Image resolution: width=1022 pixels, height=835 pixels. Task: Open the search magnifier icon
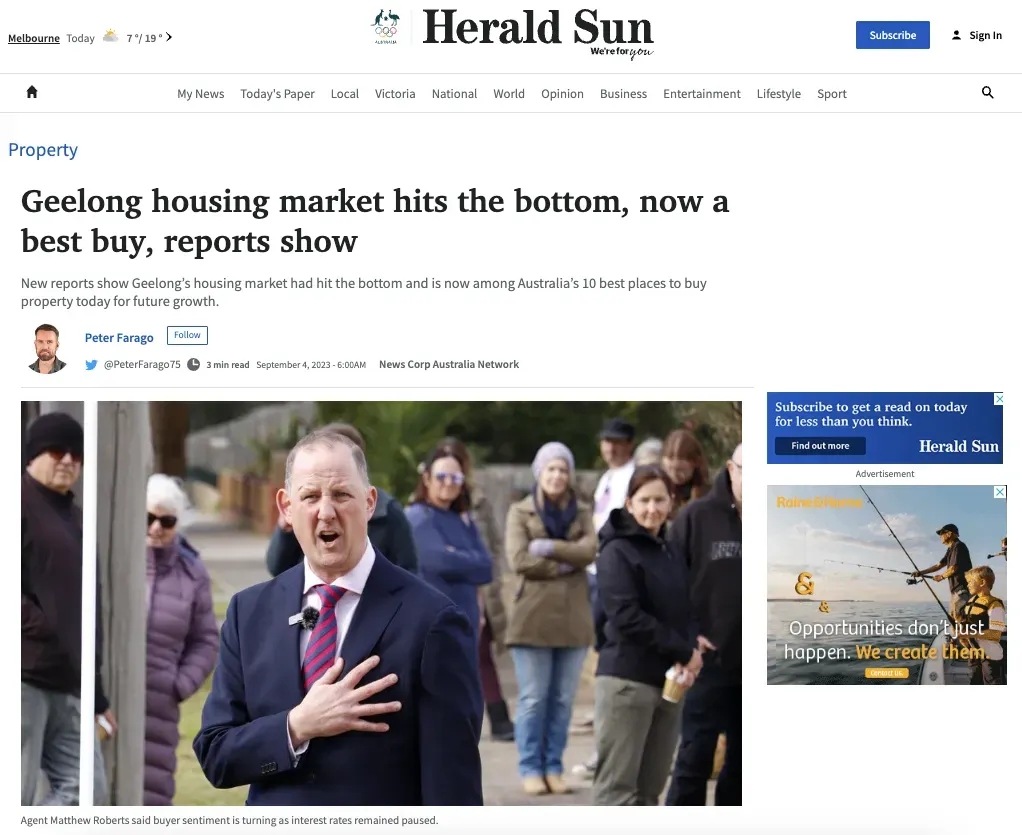point(987,93)
